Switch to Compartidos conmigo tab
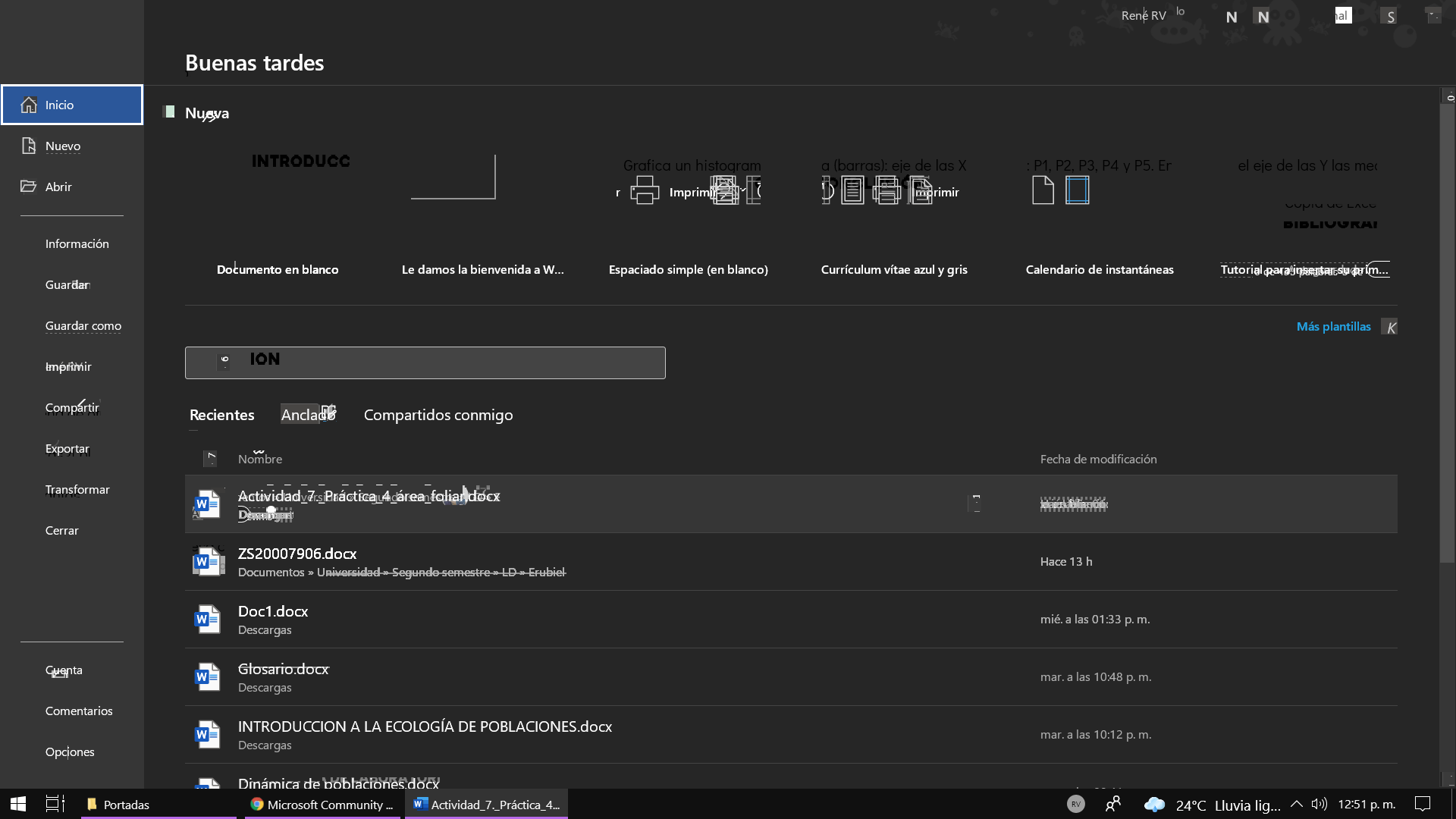Viewport: 1456px width, 819px height. click(438, 415)
